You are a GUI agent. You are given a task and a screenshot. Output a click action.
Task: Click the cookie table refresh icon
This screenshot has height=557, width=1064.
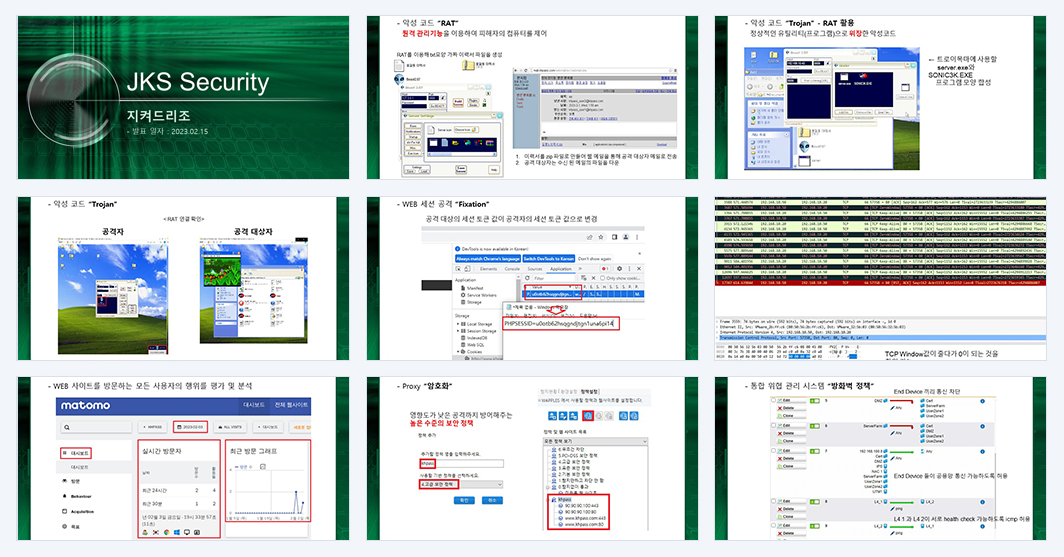pos(527,278)
